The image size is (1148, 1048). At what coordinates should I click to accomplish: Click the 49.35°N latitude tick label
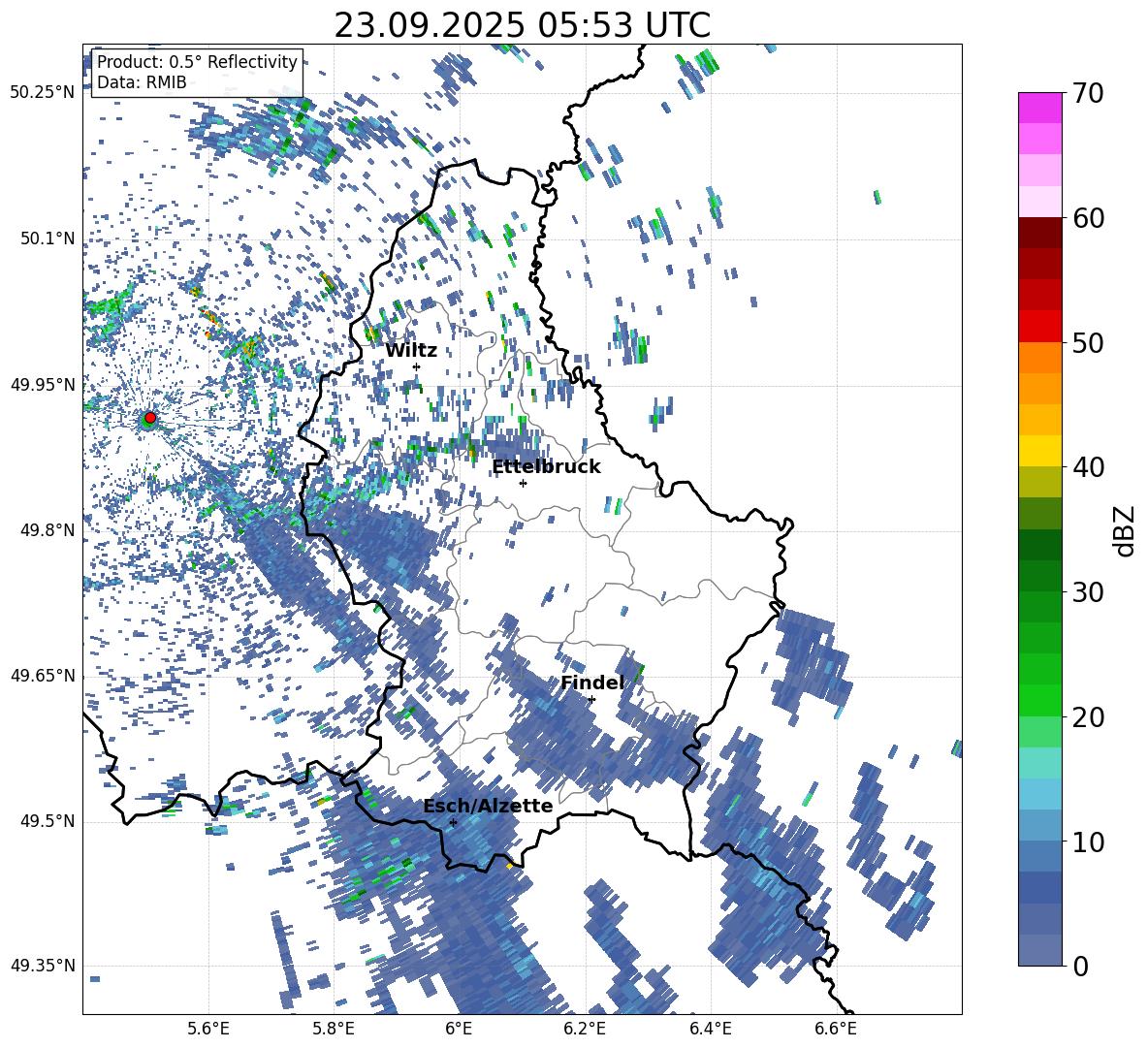[x=43, y=966]
